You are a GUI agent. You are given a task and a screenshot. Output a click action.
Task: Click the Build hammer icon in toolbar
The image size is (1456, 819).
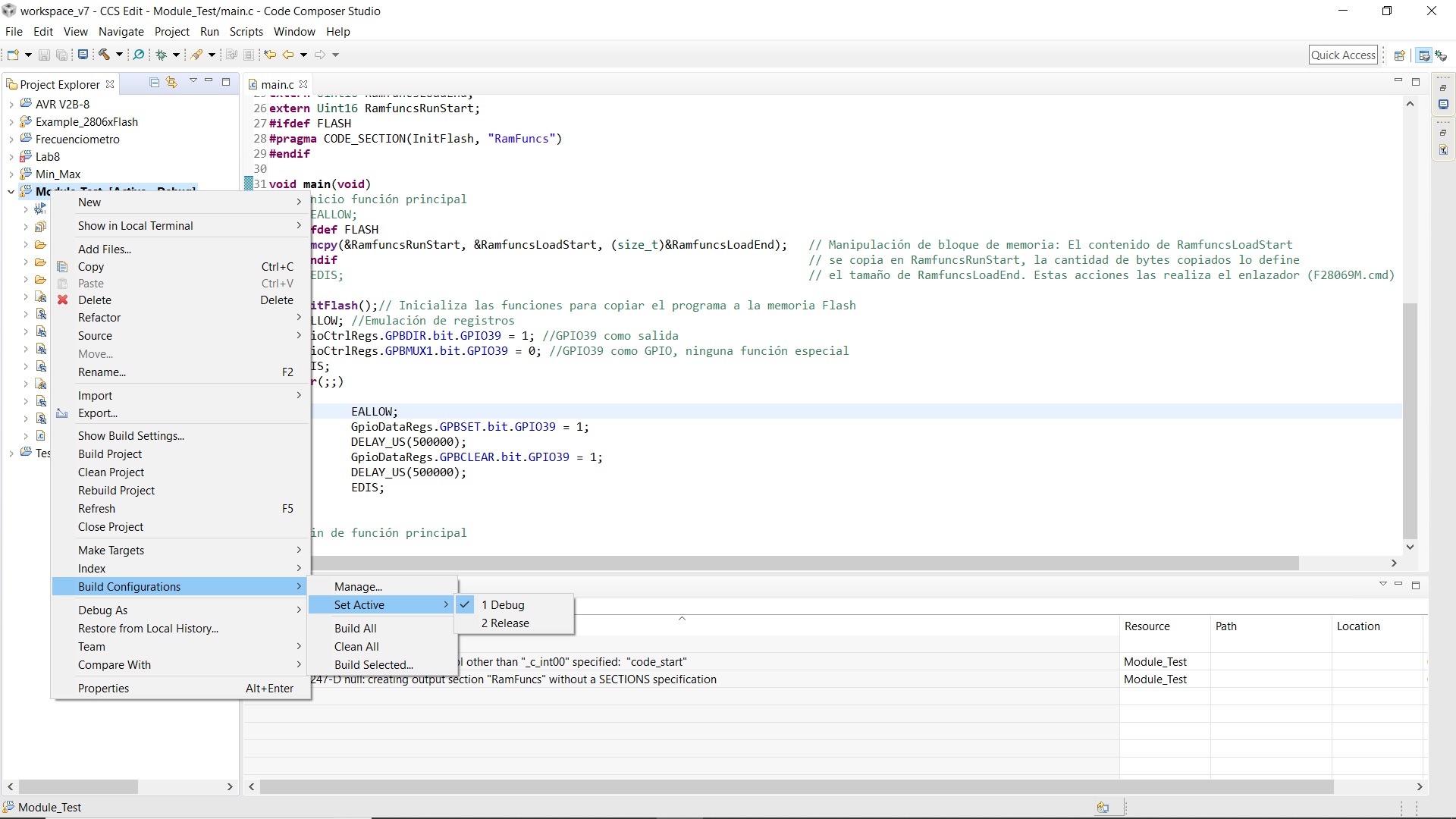tap(105, 55)
